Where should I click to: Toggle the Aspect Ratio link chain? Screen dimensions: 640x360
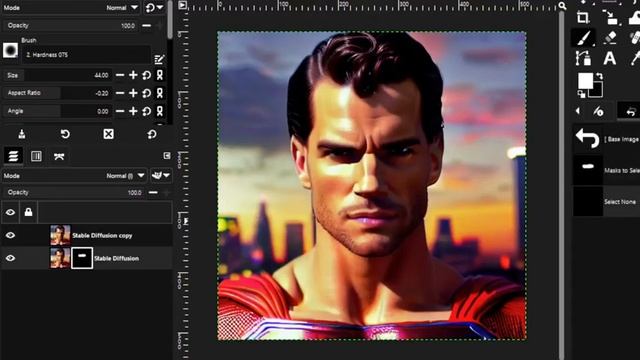point(160,93)
